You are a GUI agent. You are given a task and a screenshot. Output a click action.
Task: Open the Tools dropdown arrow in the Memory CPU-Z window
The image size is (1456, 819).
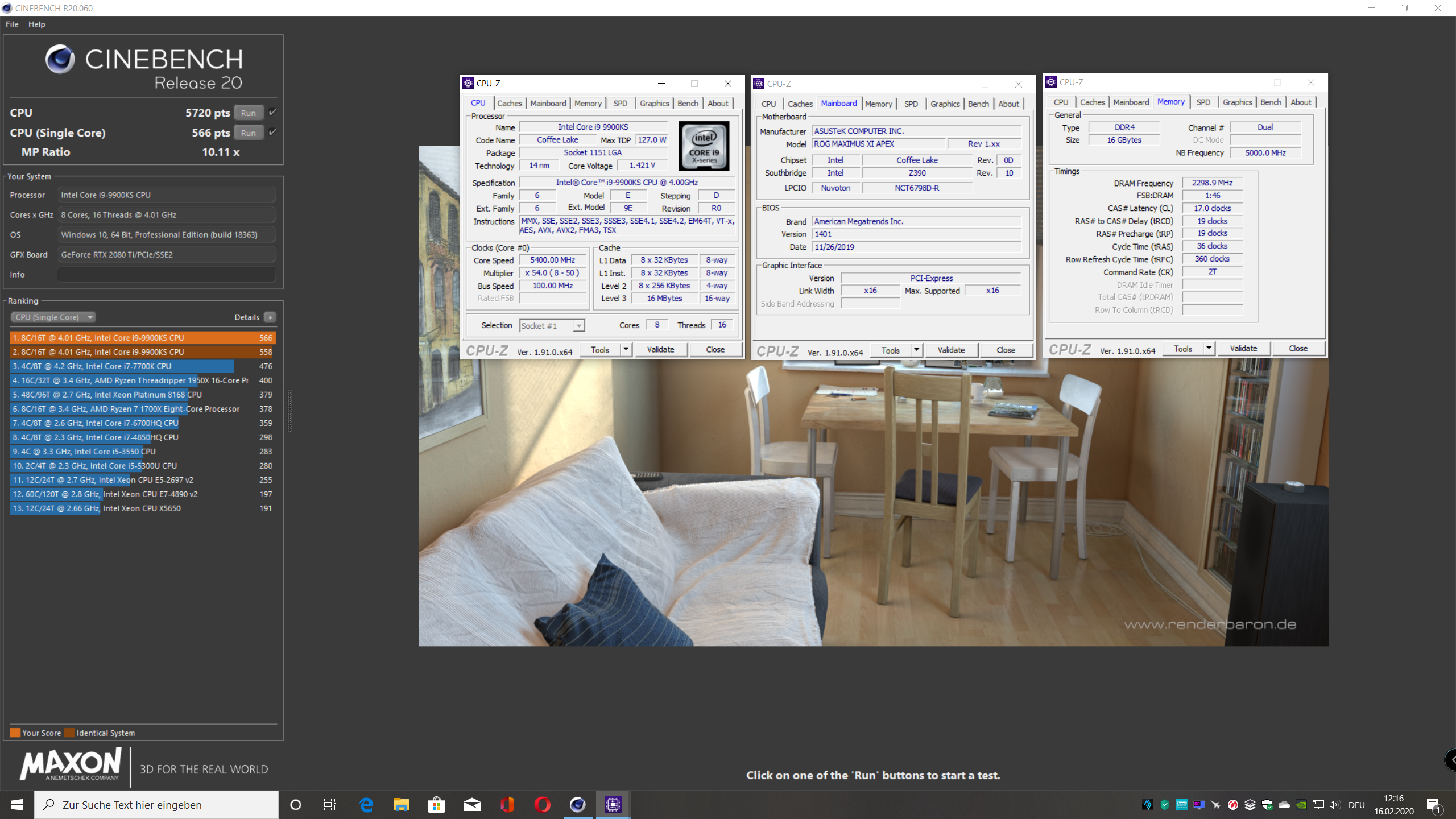point(1209,348)
